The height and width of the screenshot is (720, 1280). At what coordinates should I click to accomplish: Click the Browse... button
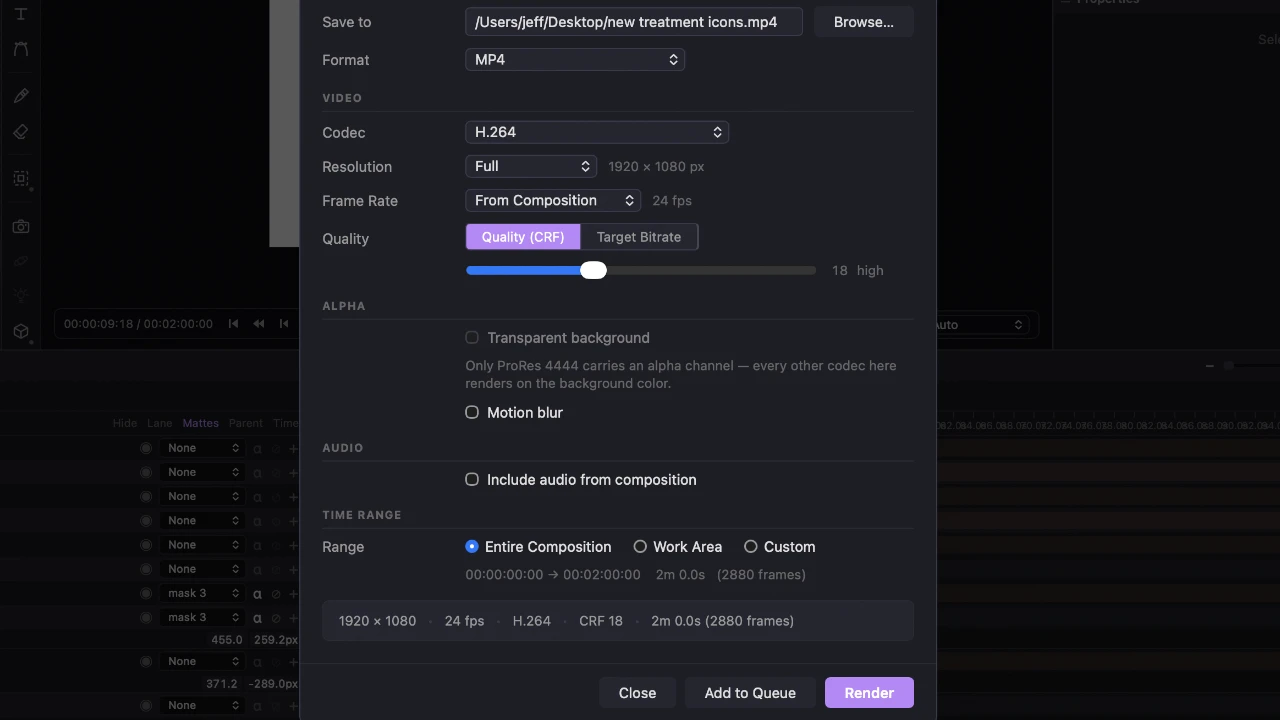(864, 22)
